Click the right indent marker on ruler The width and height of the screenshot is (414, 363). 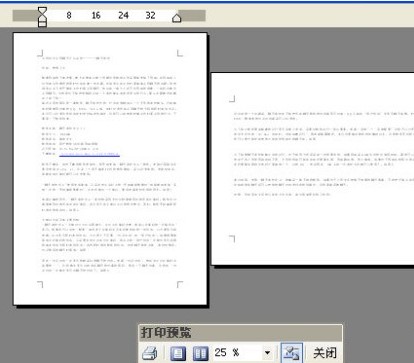[177, 18]
